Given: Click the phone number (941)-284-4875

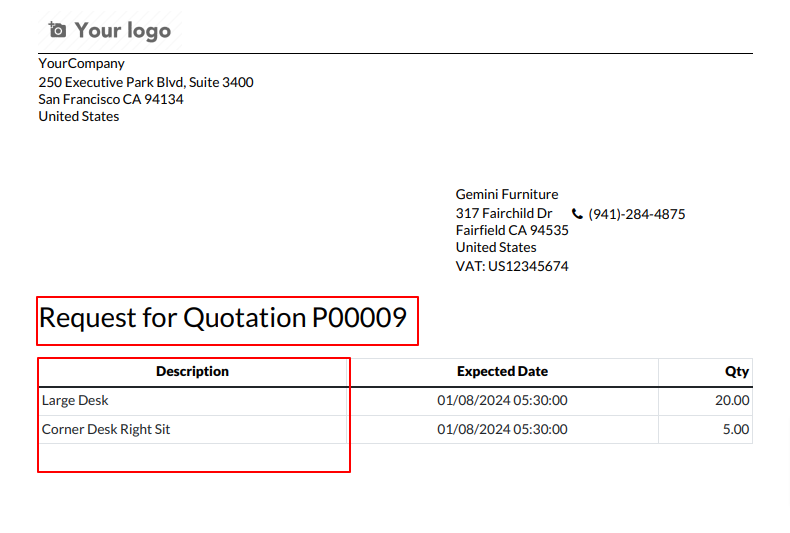Looking at the screenshot, I should (637, 214).
